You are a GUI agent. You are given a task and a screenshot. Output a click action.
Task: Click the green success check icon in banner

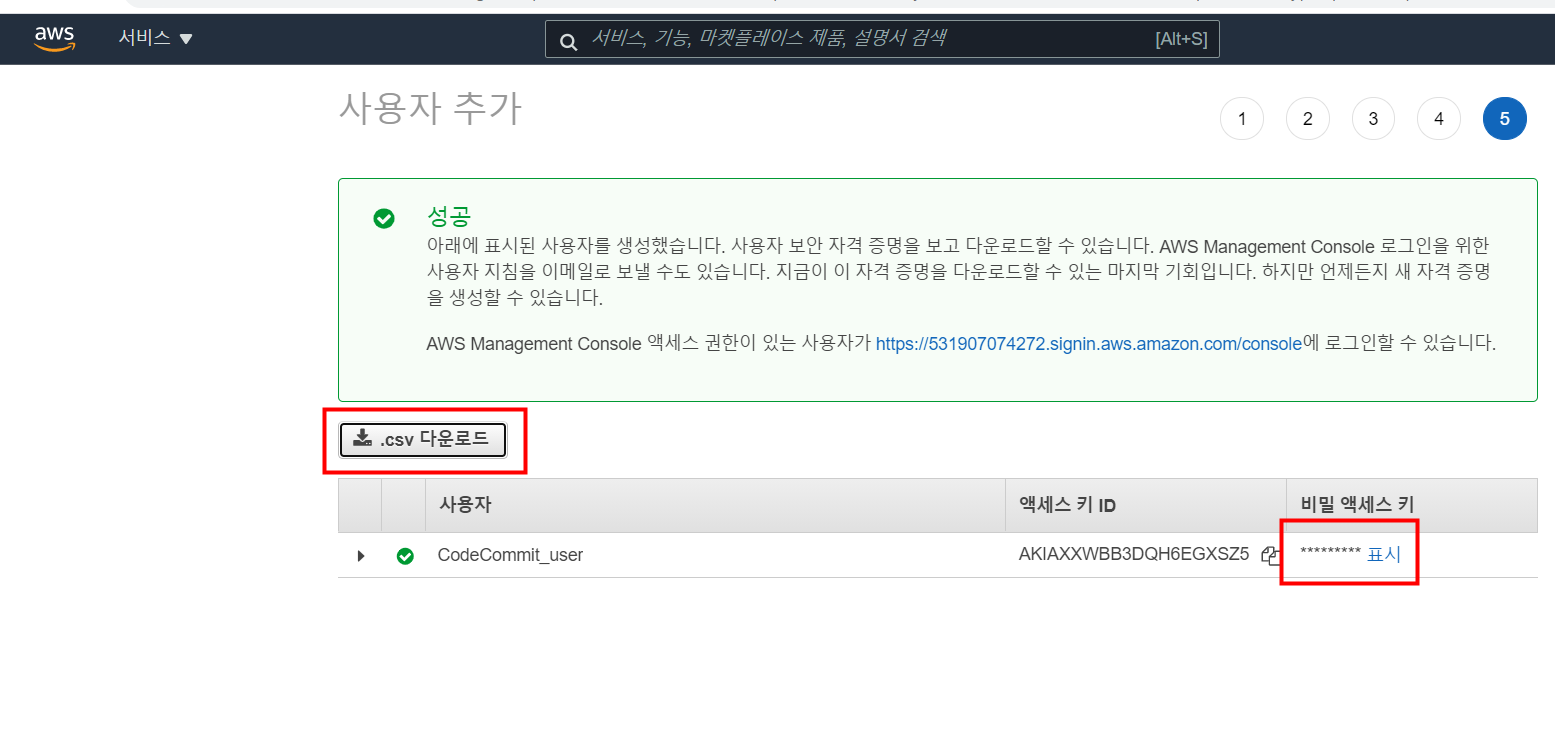click(384, 218)
